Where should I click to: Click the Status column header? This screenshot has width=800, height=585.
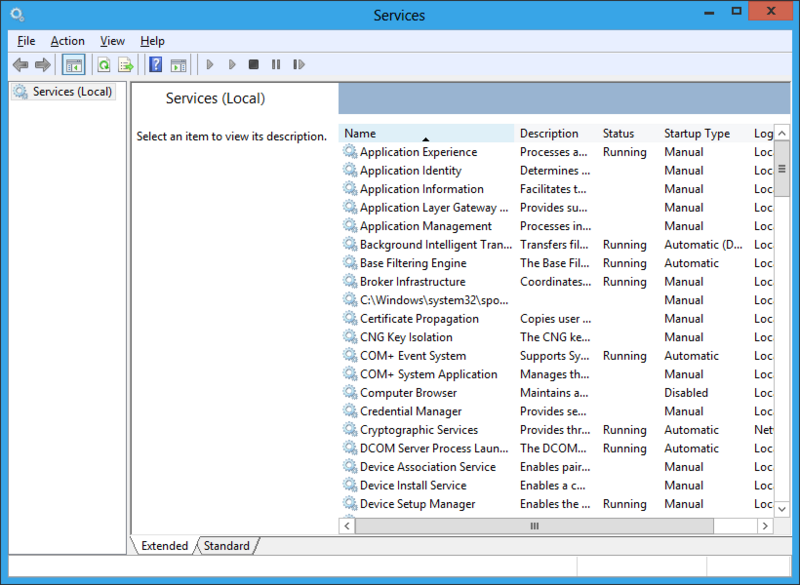[618, 133]
